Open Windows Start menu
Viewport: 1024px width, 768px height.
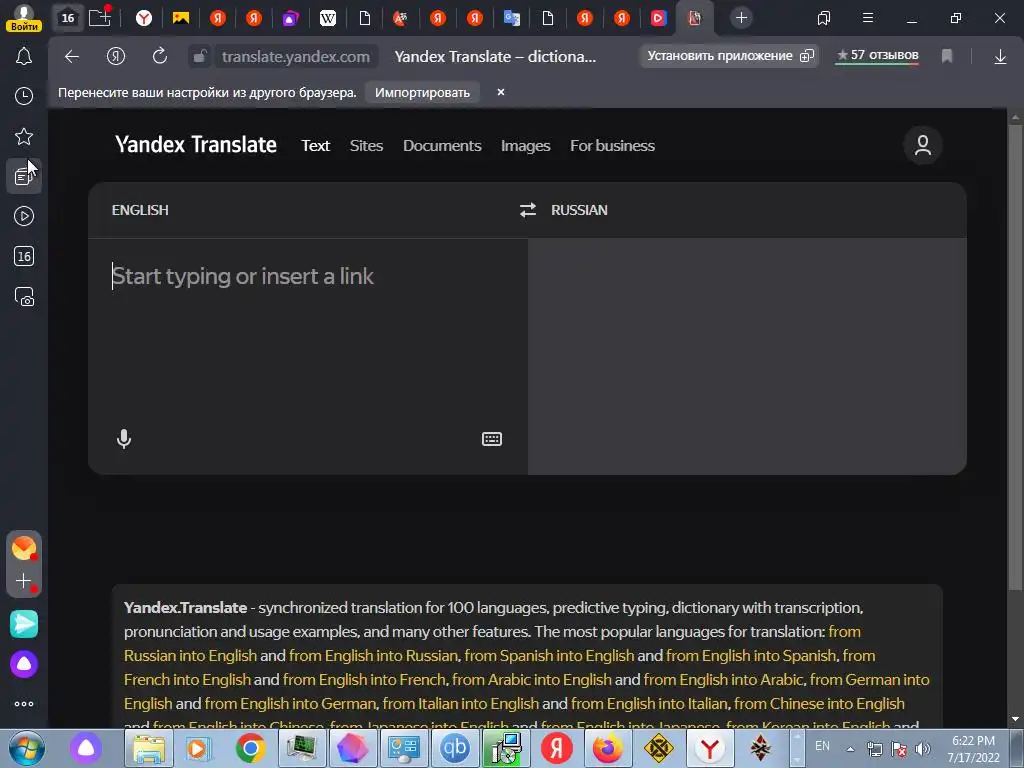pyautogui.click(x=26, y=748)
